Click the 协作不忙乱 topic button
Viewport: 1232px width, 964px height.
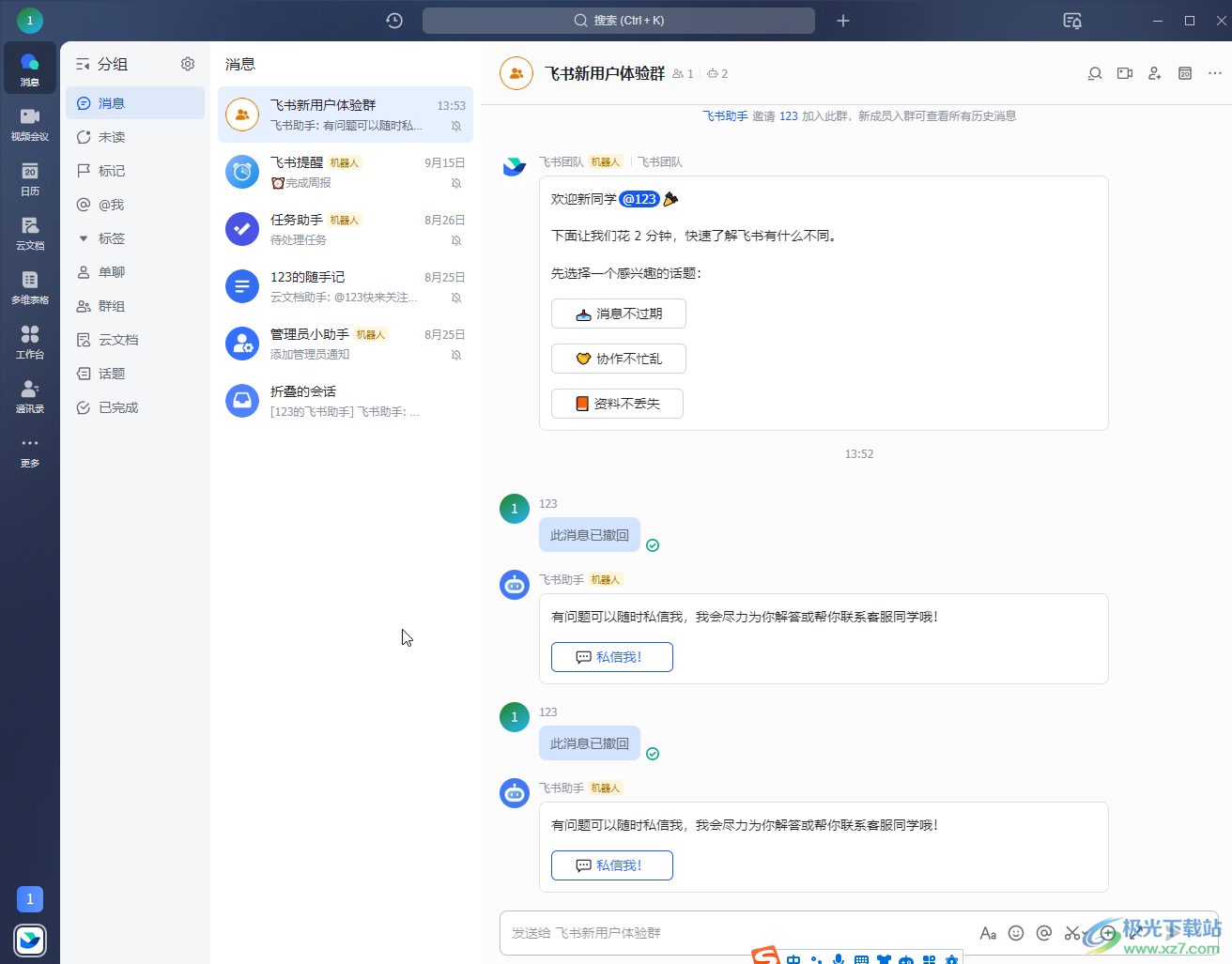tap(619, 359)
